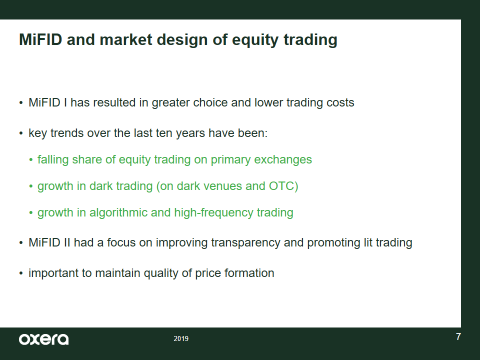Click the 2019 footer date text
Image resolution: width=480 pixels, height=360 pixels.
[181, 339]
